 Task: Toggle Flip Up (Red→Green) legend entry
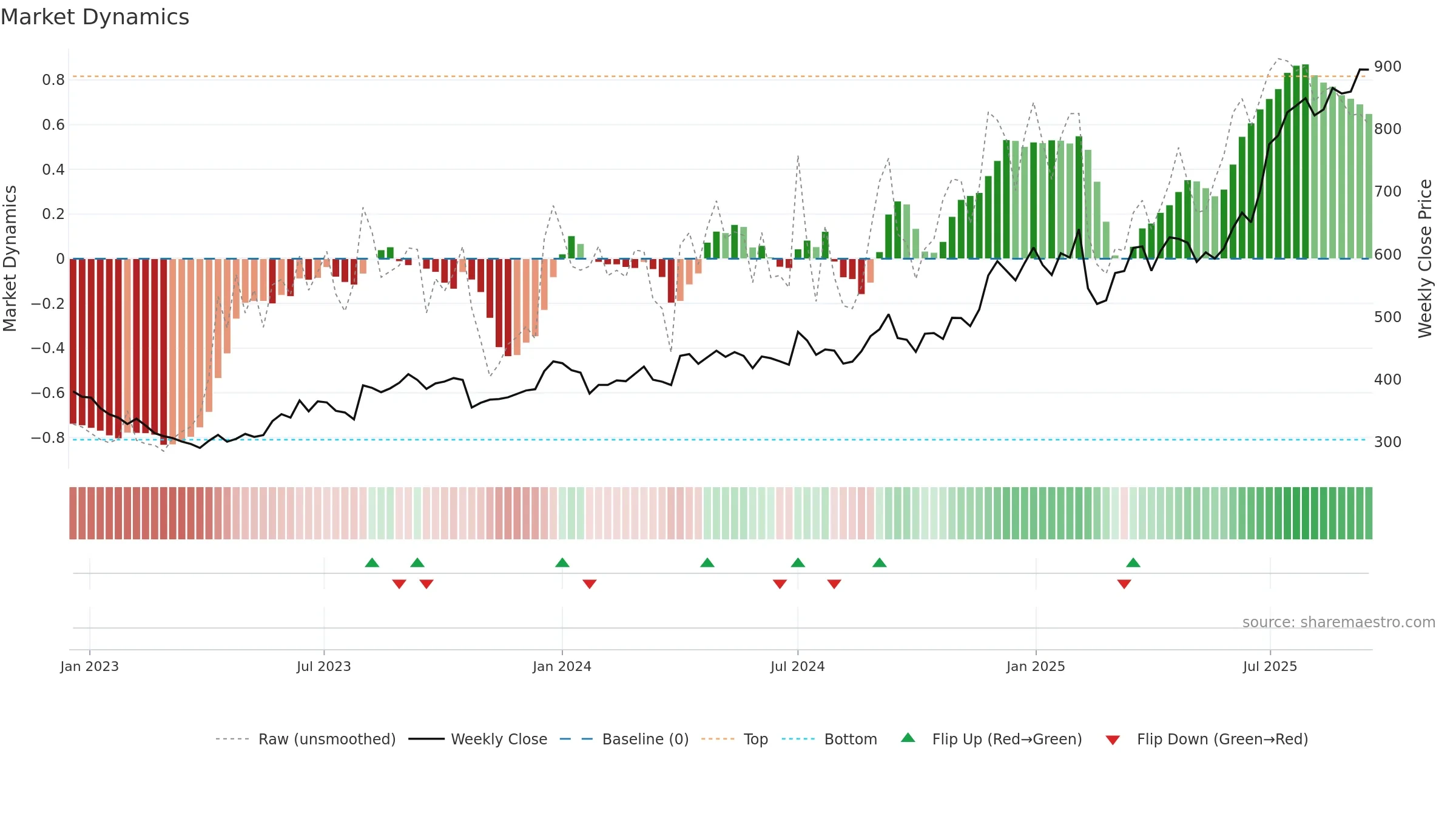click(991, 739)
